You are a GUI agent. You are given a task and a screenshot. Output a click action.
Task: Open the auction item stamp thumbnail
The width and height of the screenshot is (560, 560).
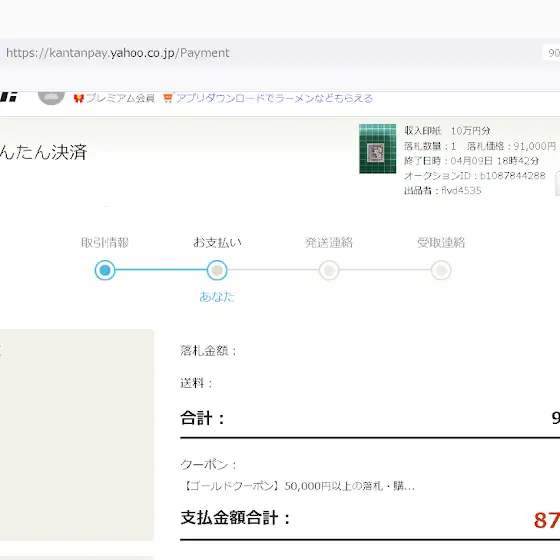(x=378, y=149)
